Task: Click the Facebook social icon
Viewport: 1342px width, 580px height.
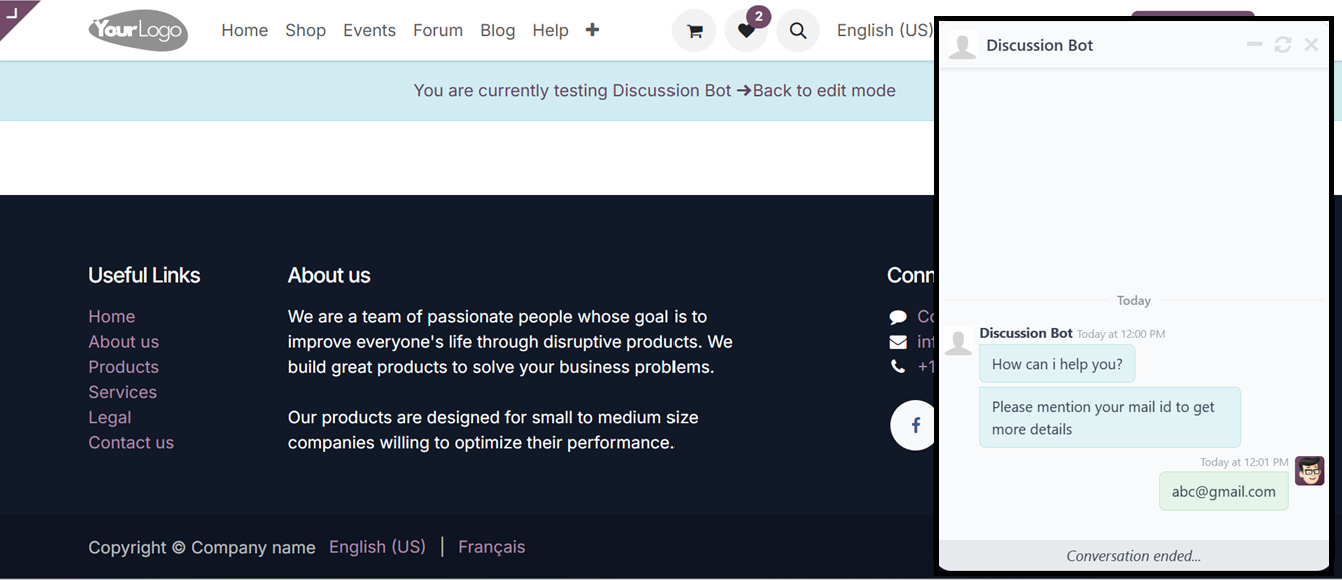Action: 915,425
